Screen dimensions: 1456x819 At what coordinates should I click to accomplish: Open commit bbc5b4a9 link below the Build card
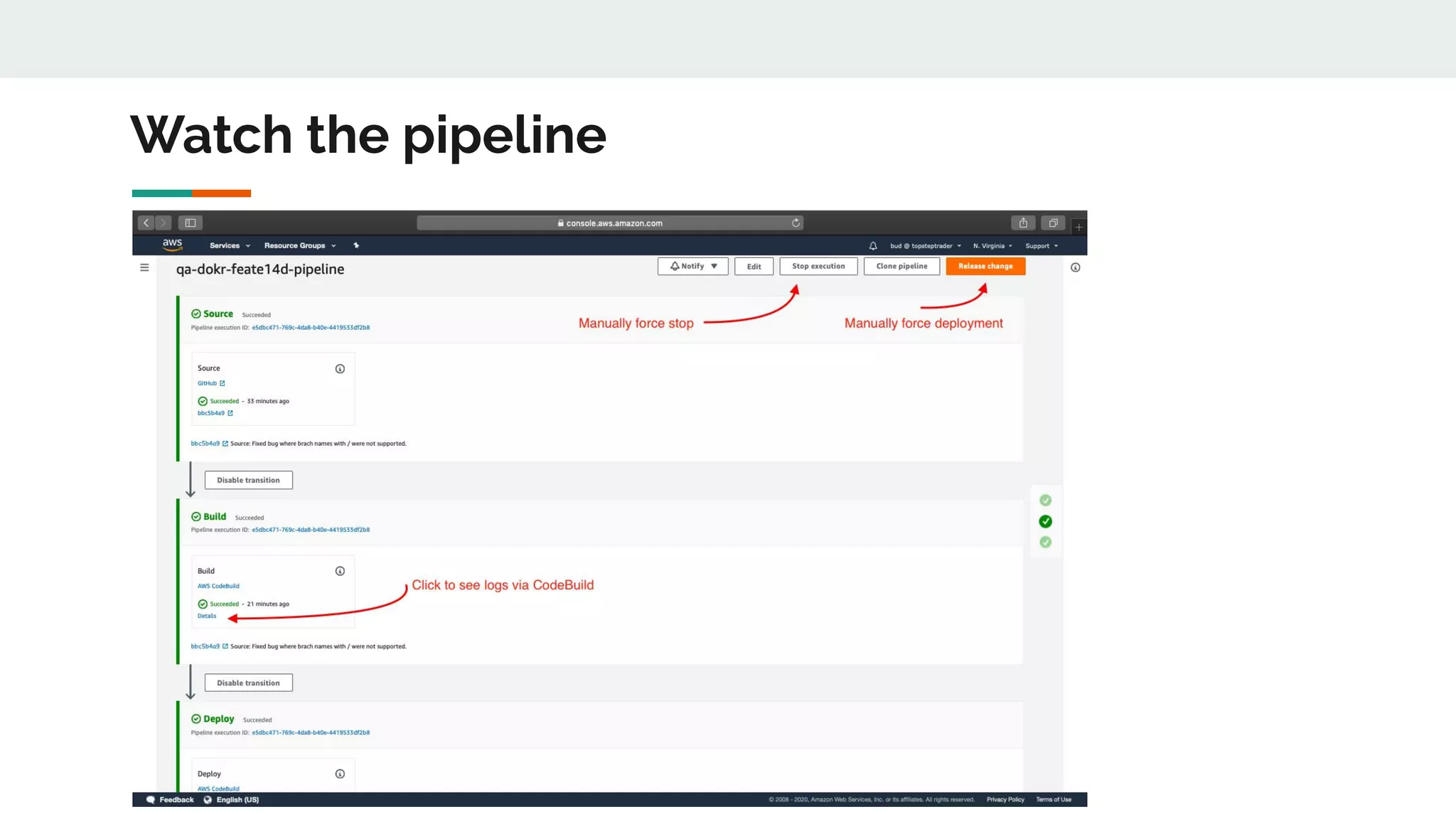point(209,646)
